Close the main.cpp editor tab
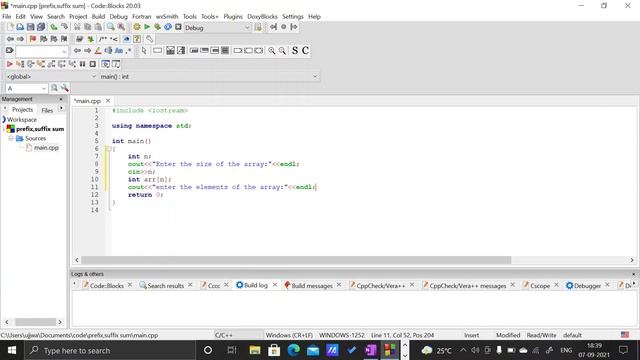 pyautogui.click(x=108, y=100)
